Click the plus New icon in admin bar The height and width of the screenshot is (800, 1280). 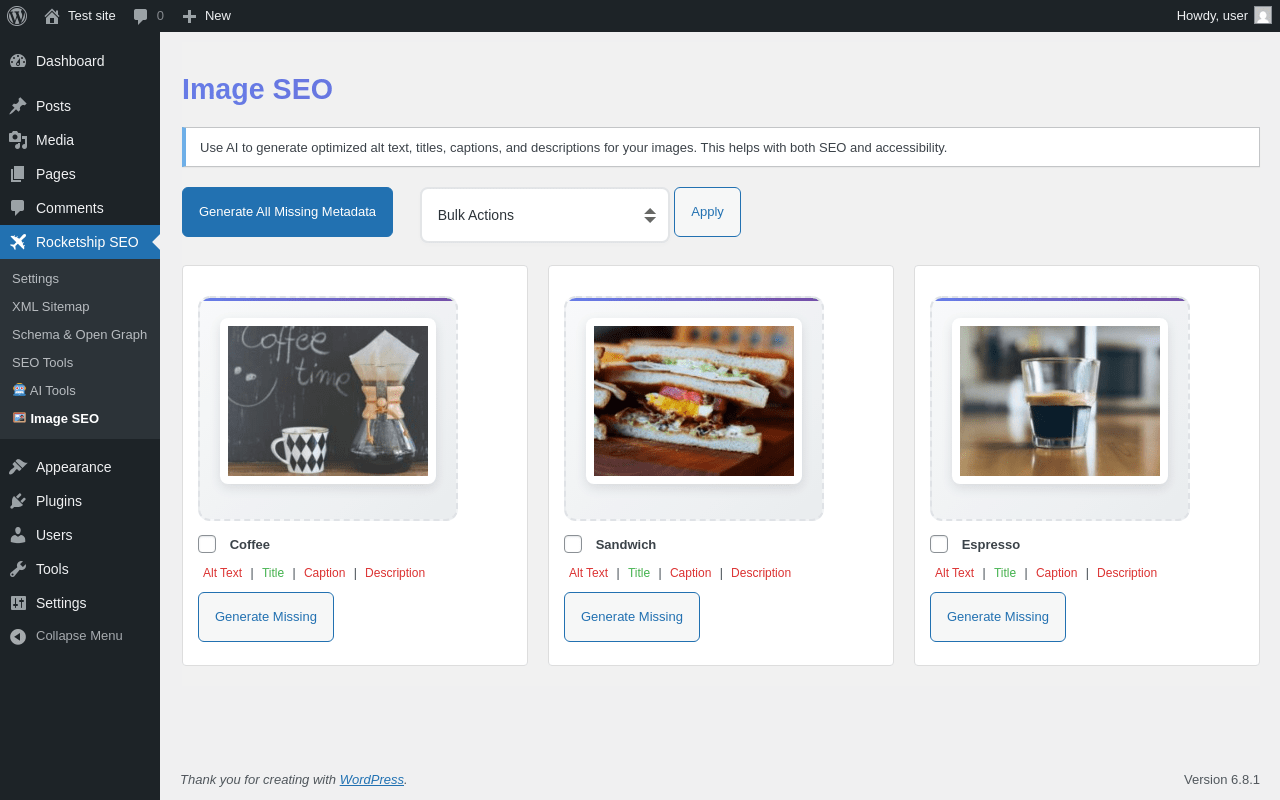tap(189, 16)
